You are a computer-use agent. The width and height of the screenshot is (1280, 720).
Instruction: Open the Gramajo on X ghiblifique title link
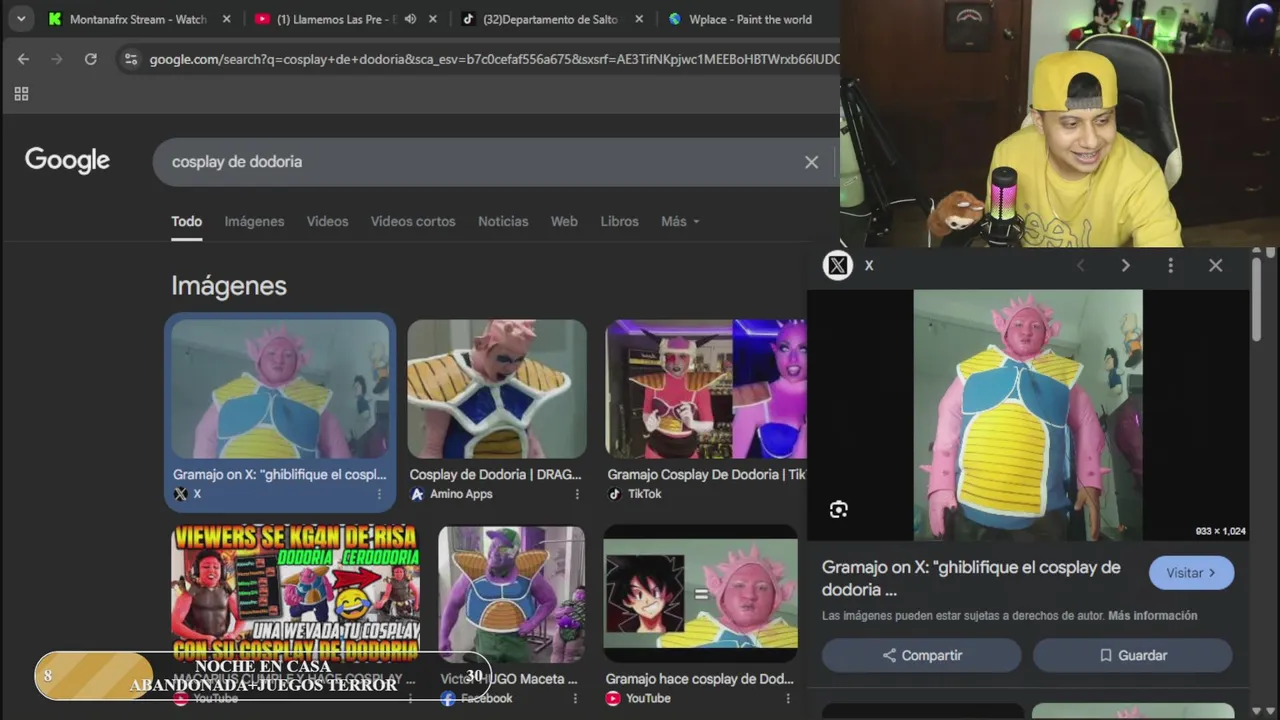tap(971, 578)
